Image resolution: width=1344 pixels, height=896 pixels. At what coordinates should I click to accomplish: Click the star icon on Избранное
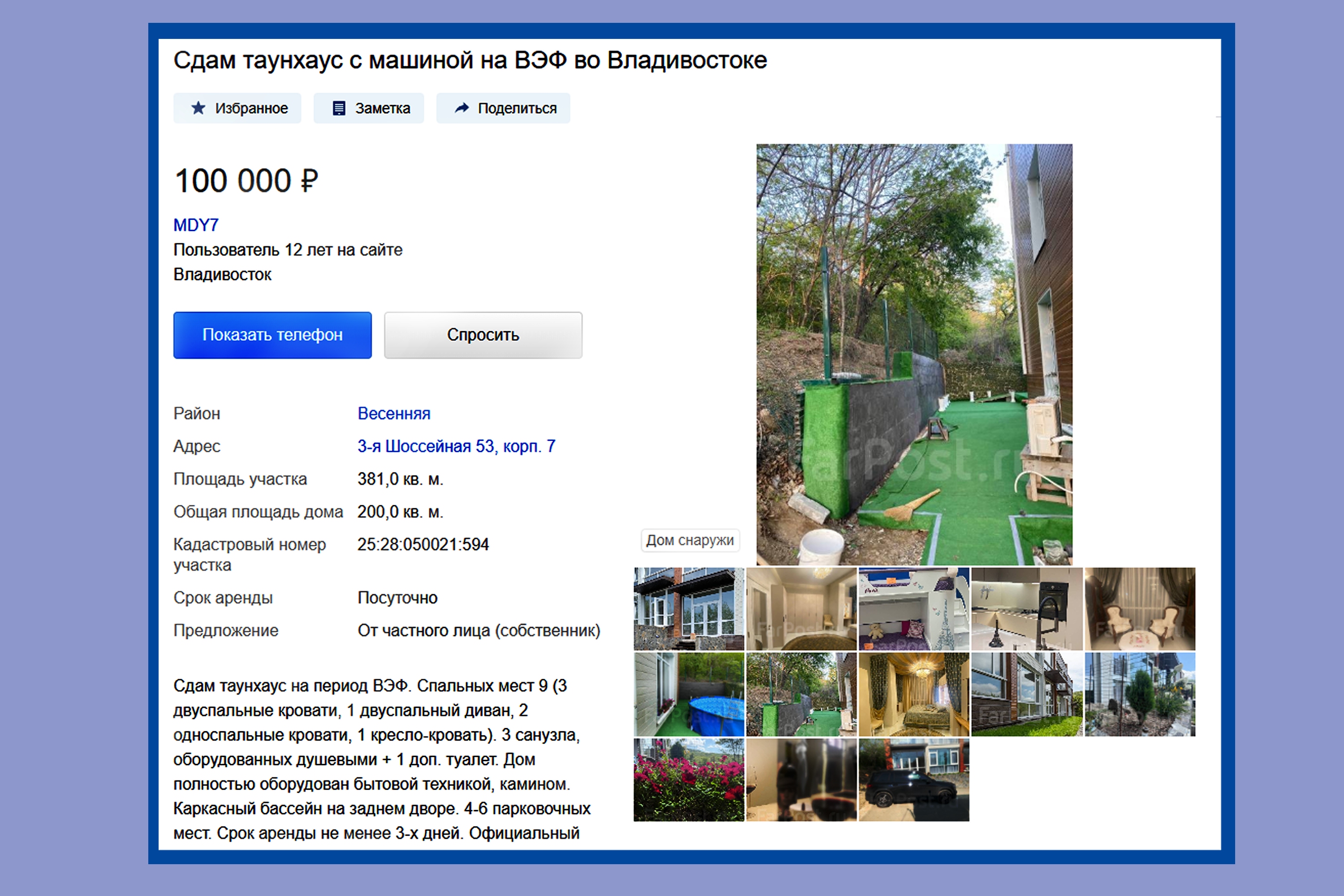click(198, 108)
